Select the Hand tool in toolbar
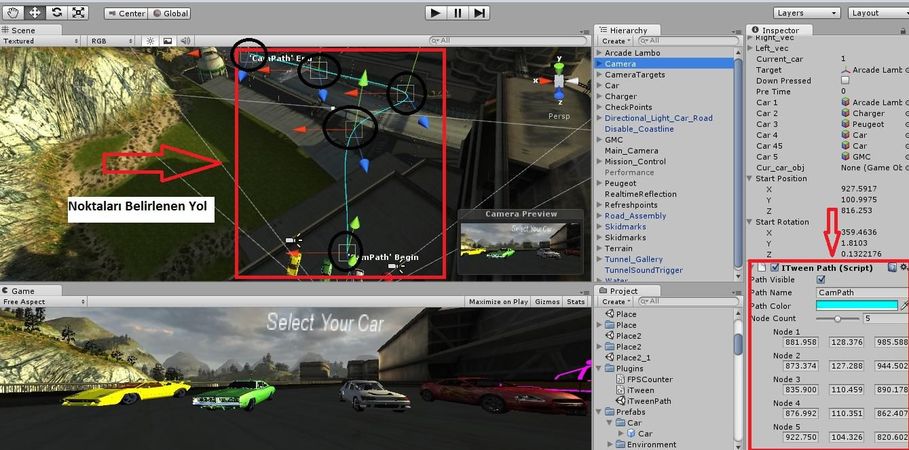Viewport: 909px width, 450px height. 12,13
